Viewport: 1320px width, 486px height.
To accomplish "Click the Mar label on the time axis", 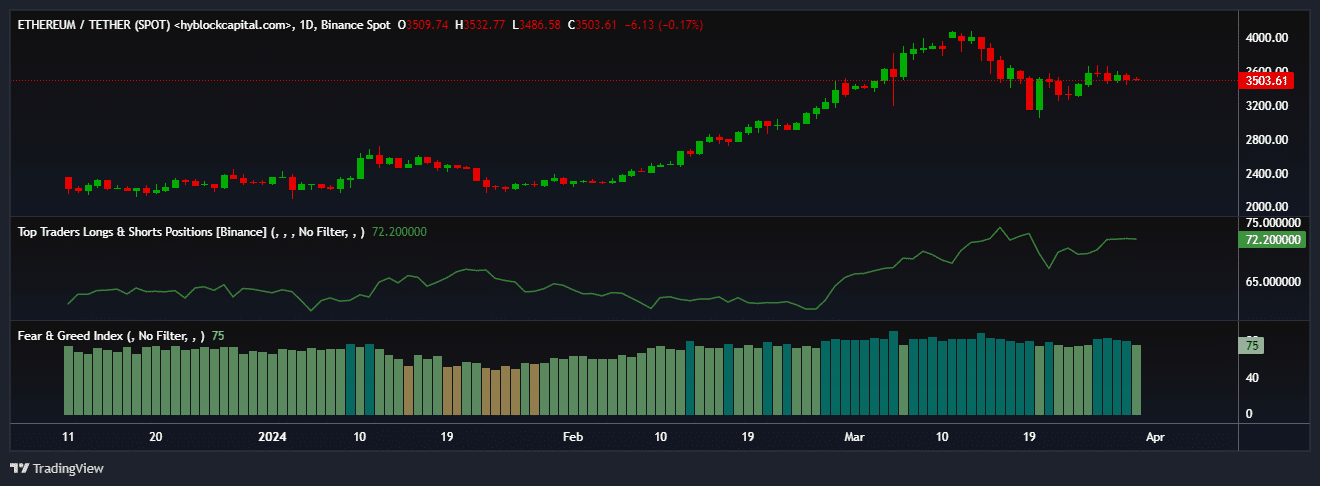I will [855, 437].
